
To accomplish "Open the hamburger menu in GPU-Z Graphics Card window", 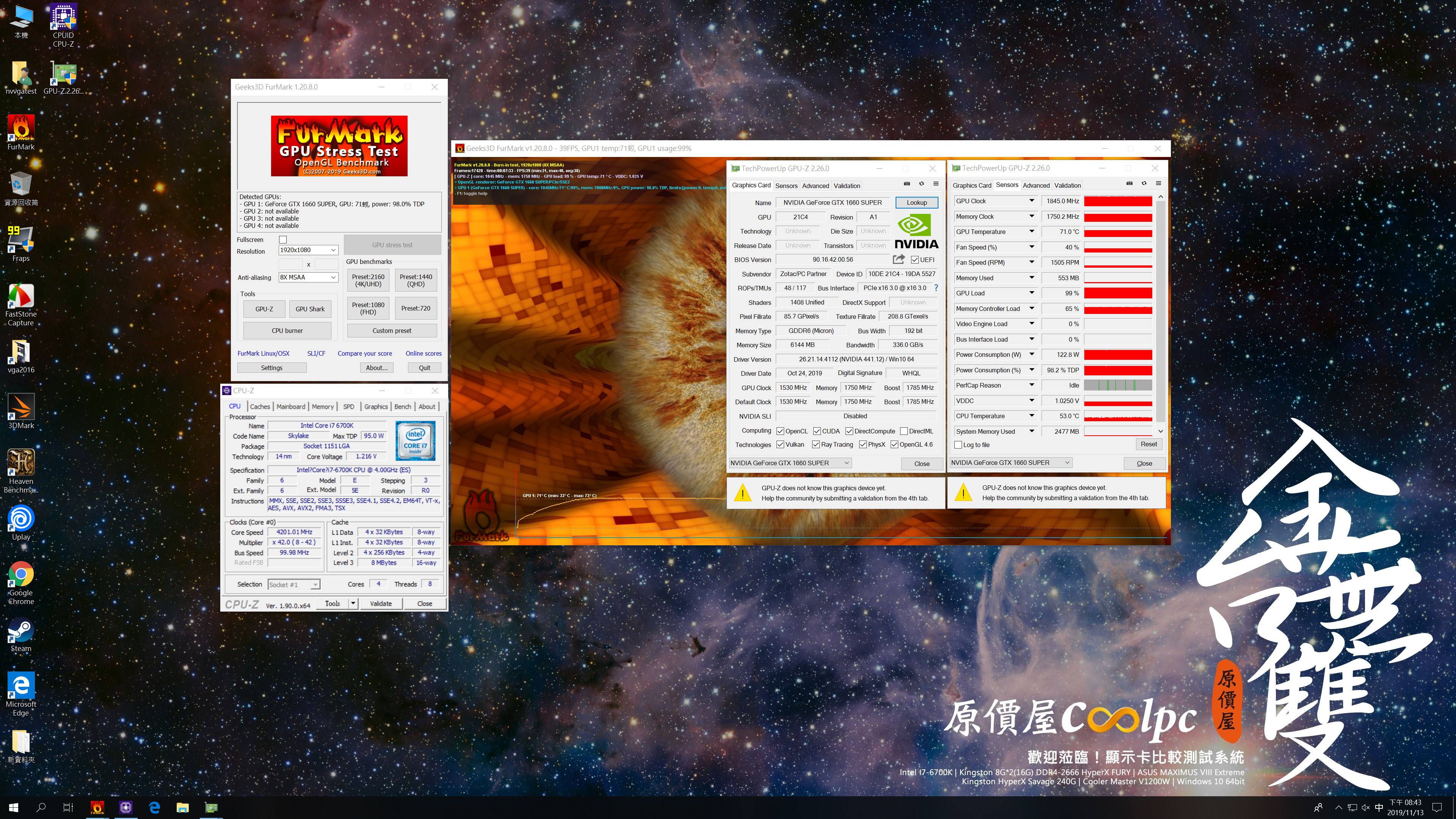I will (x=936, y=184).
